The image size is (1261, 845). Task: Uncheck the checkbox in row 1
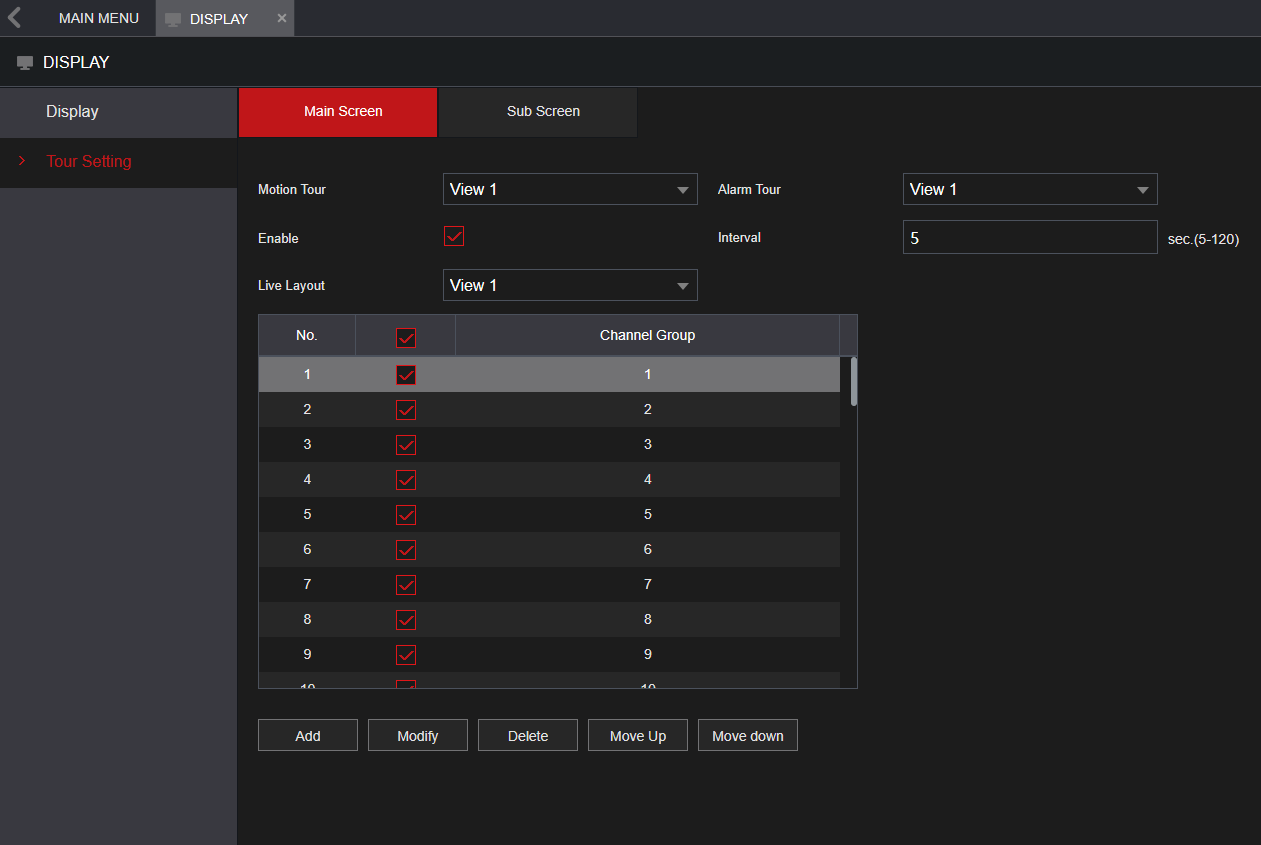pos(406,375)
